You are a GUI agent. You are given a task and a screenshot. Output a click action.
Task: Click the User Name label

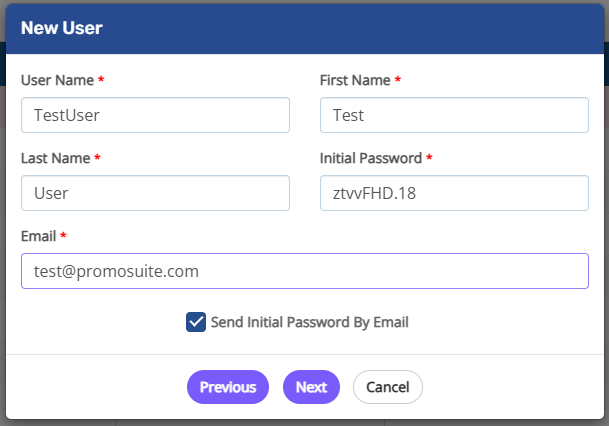(57, 80)
